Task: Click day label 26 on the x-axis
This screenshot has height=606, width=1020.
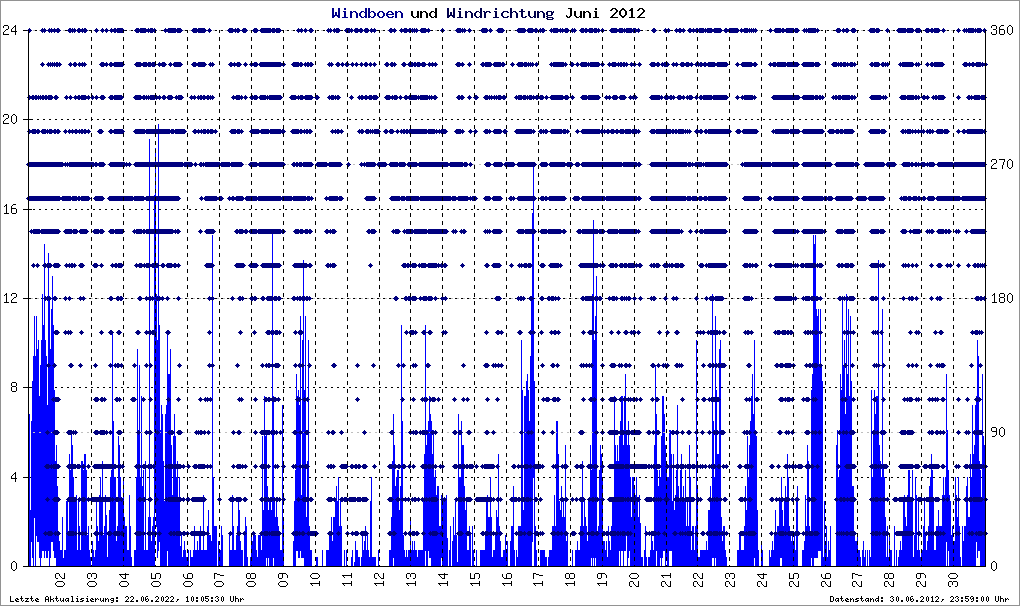Action: click(825, 579)
